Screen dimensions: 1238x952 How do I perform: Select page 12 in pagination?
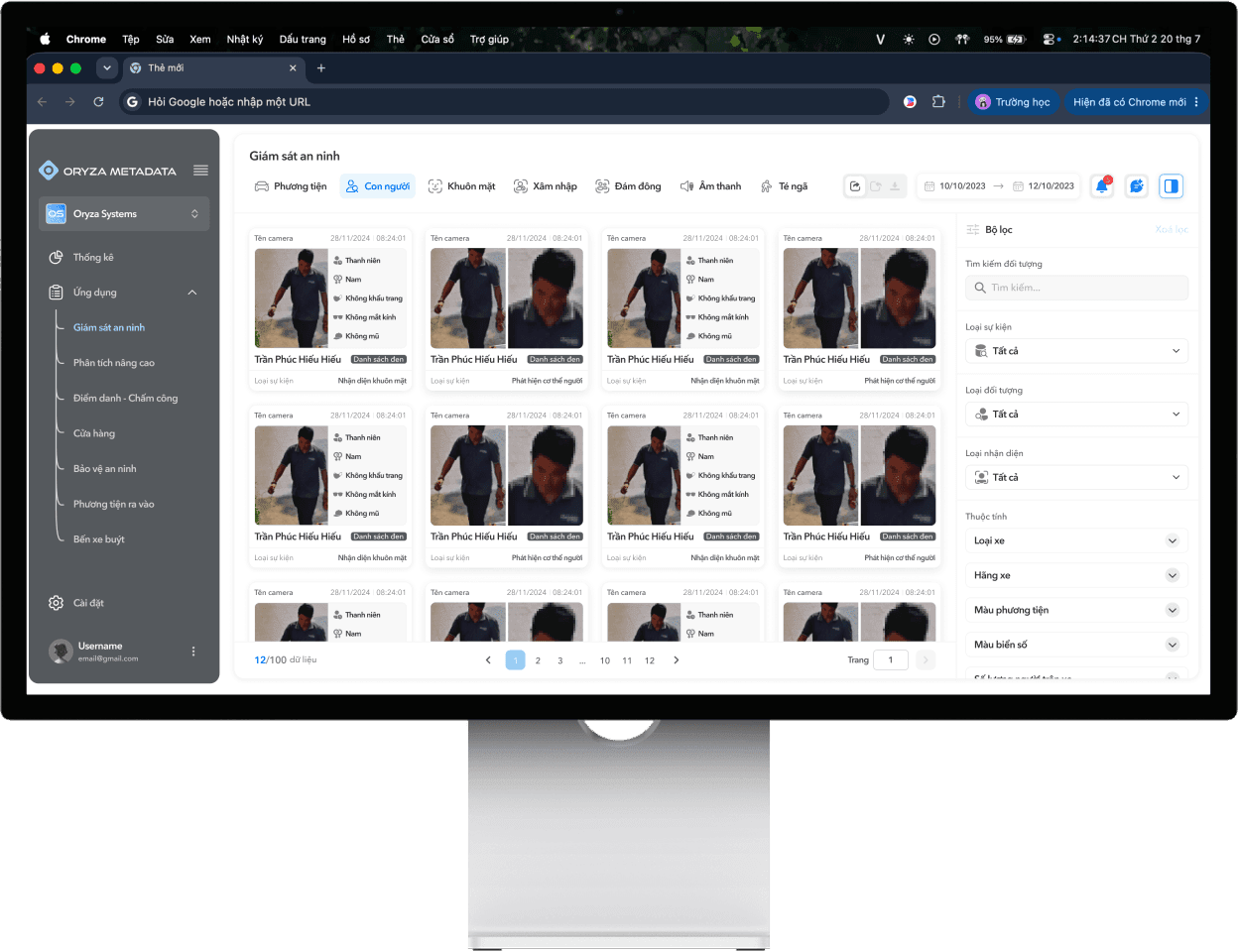[x=650, y=660]
